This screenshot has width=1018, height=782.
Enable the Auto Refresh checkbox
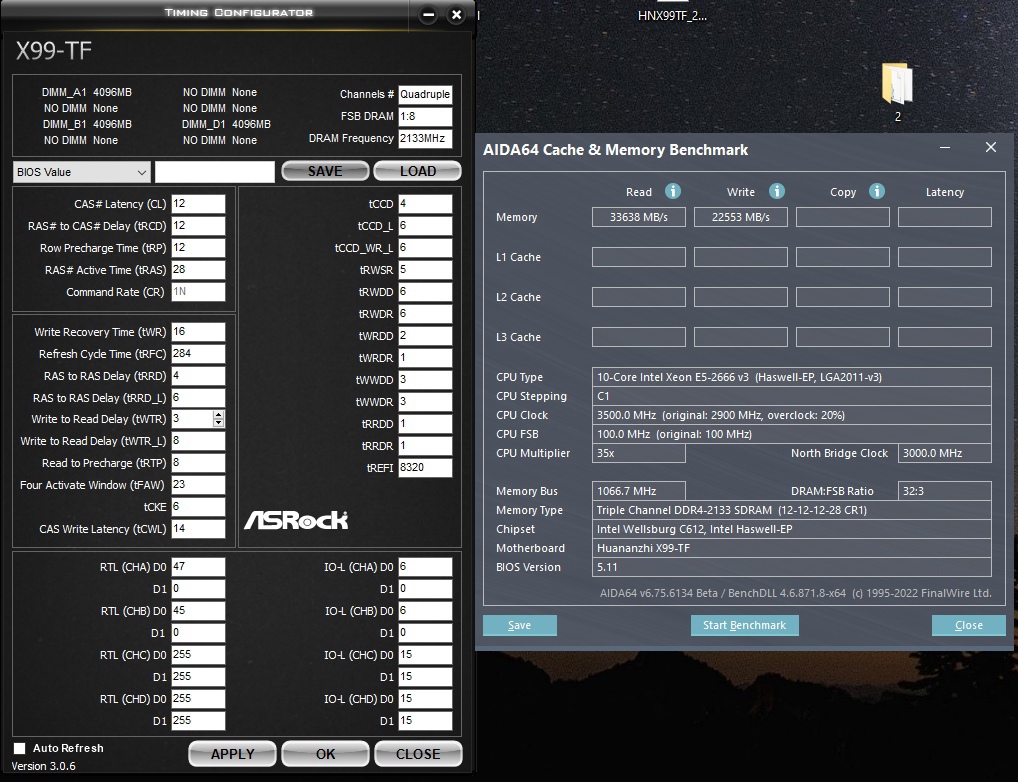[x=20, y=748]
